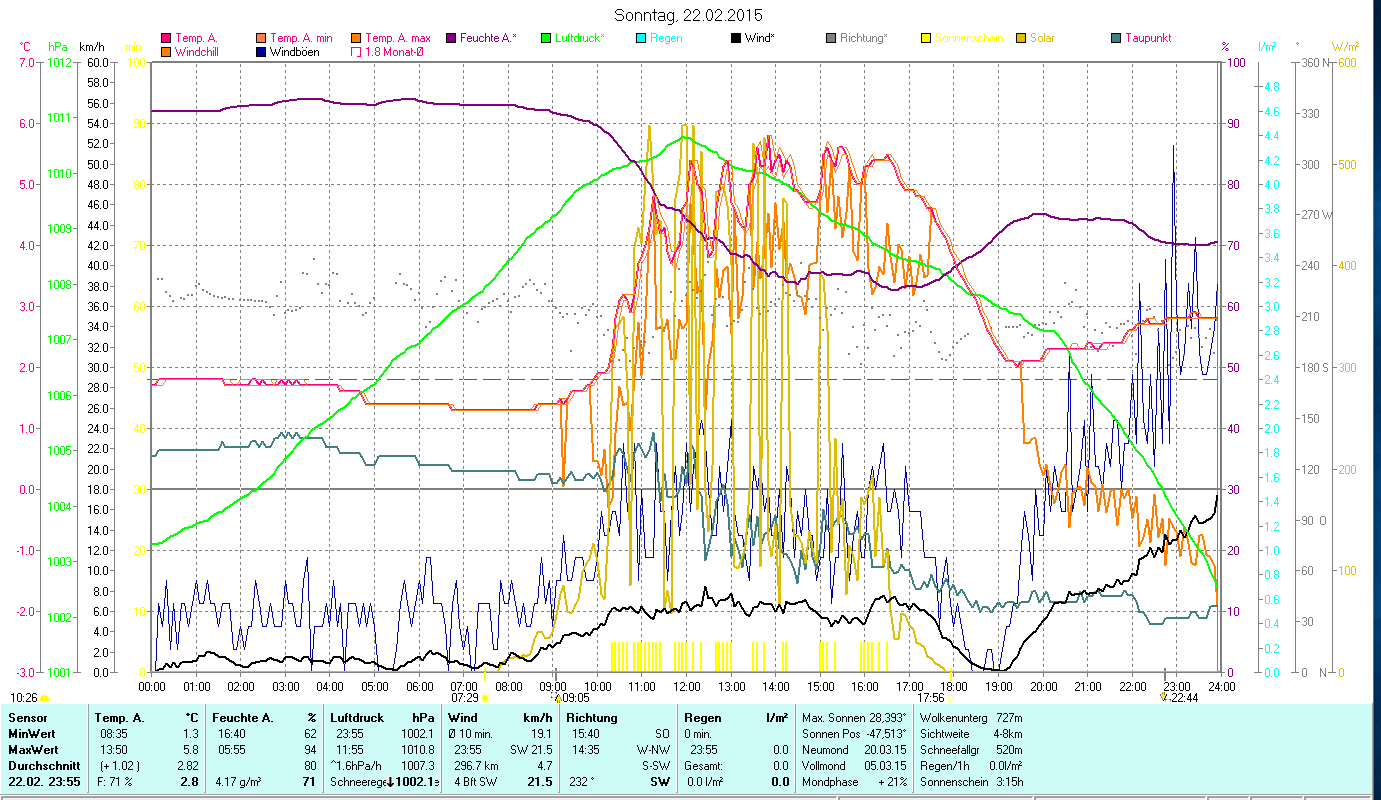Click the 12:00 label on the time axis
This screenshot has height=800, width=1381.
click(x=687, y=686)
